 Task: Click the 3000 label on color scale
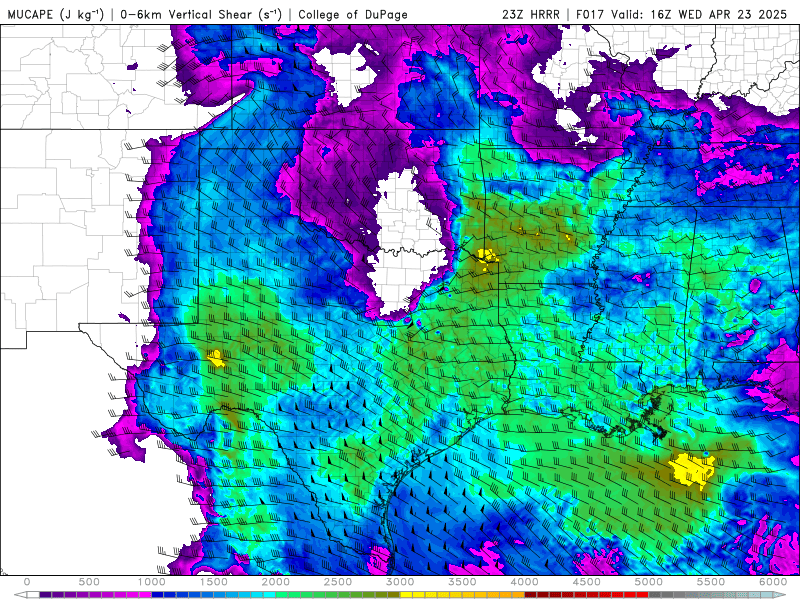click(401, 582)
